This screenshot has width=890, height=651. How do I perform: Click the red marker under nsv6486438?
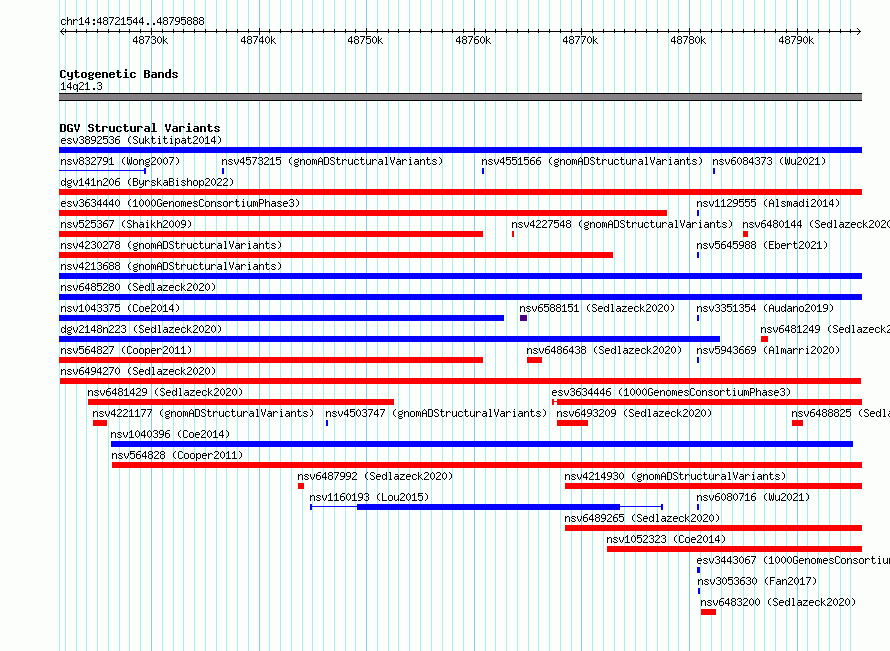534,360
